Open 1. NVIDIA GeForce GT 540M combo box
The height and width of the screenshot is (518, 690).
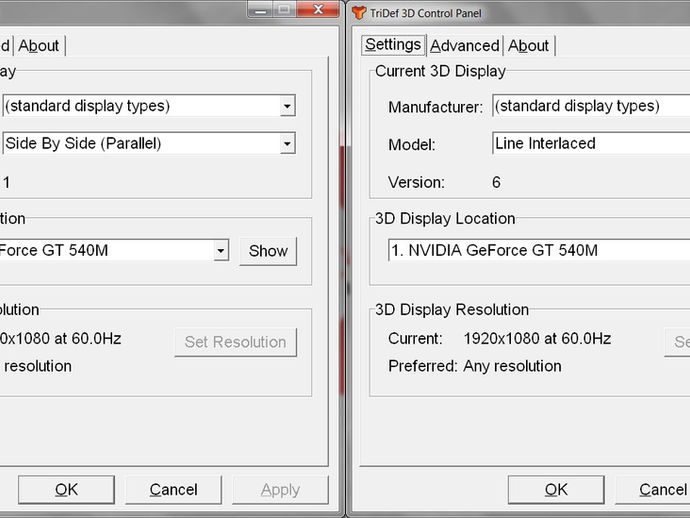click(x=539, y=250)
